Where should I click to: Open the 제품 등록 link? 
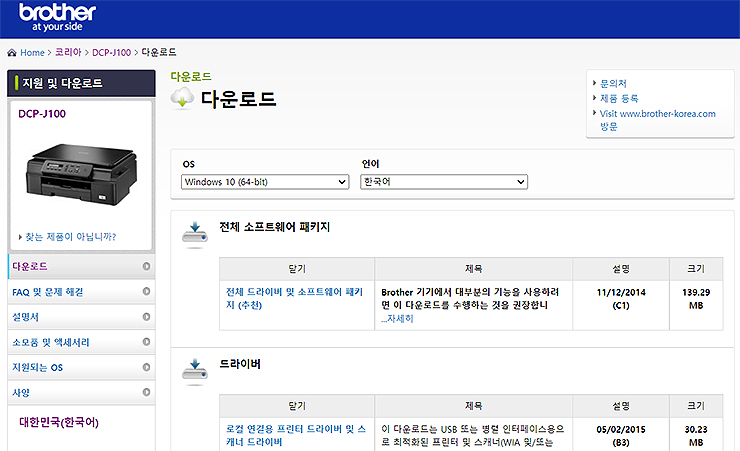619,99
